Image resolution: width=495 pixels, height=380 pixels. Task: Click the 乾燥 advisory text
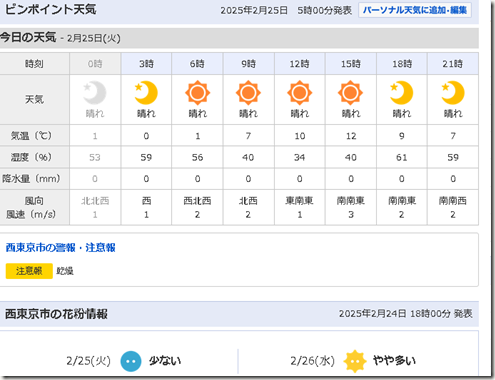[x=65, y=271]
